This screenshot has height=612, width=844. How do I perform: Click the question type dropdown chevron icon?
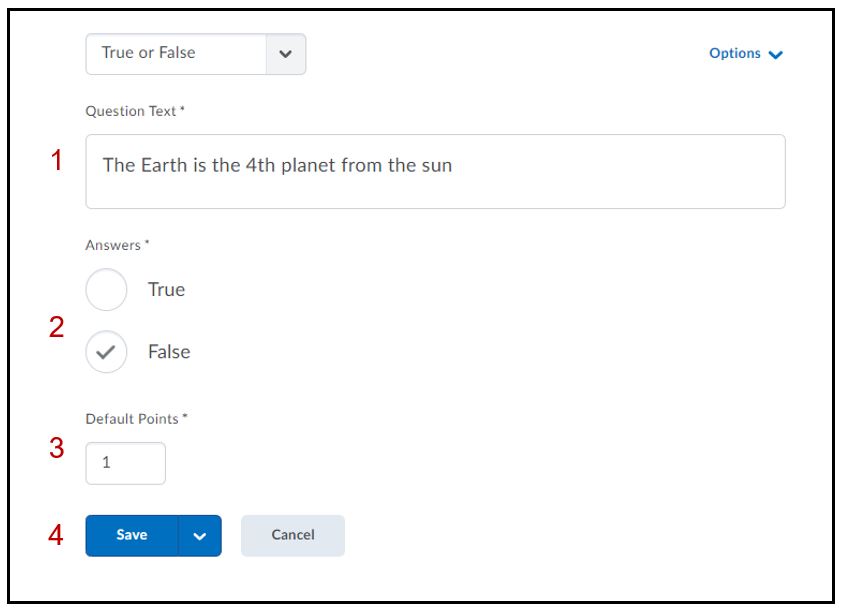point(286,54)
